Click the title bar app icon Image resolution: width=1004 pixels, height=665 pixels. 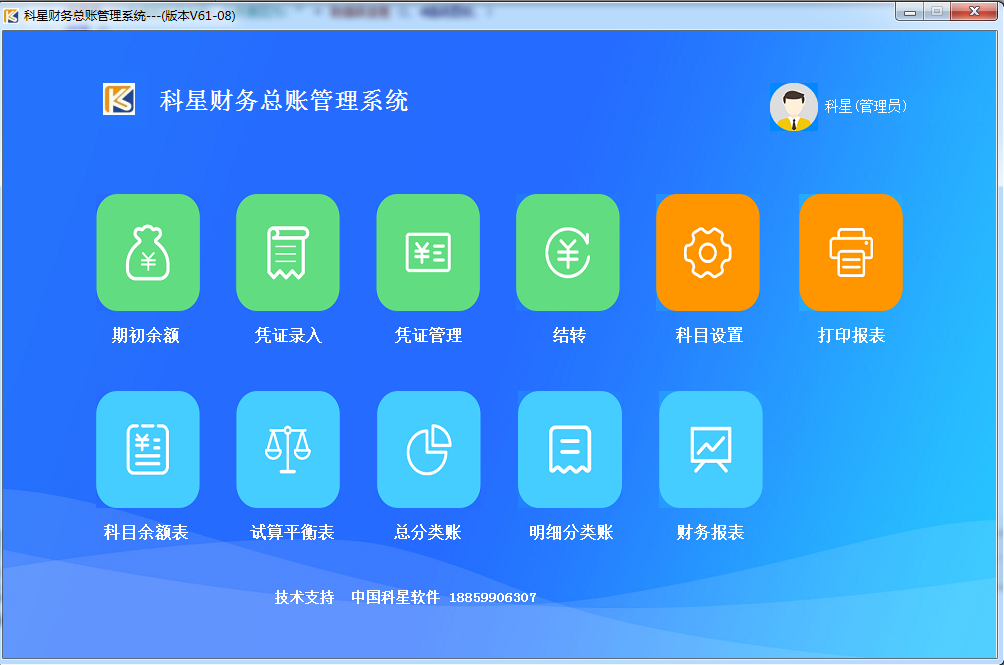pos(11,15)
